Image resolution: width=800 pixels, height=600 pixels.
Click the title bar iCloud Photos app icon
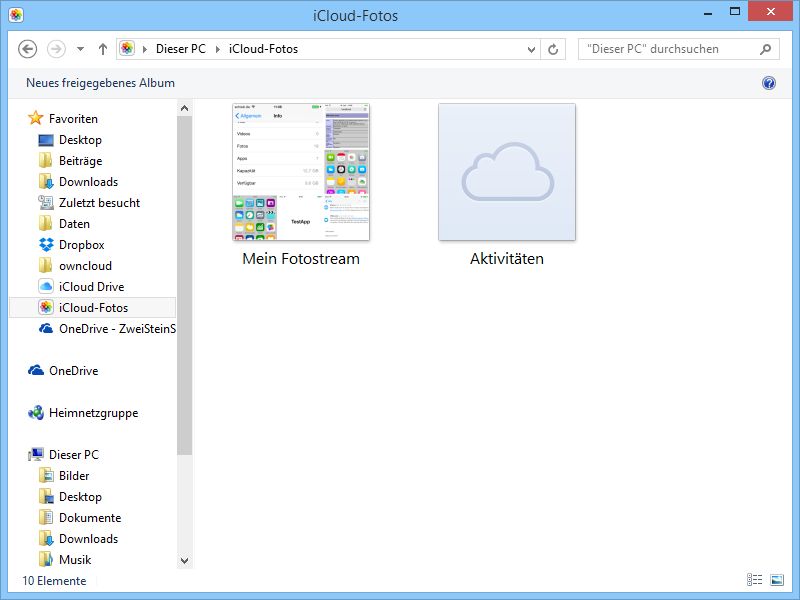(x=16, y=15)
